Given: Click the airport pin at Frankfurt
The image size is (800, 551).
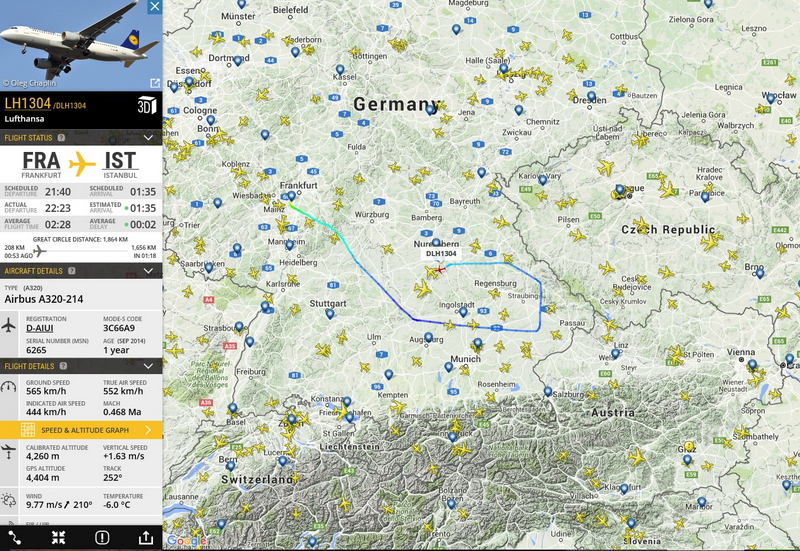Looking at the screenshot, I should tap(291, 196).
